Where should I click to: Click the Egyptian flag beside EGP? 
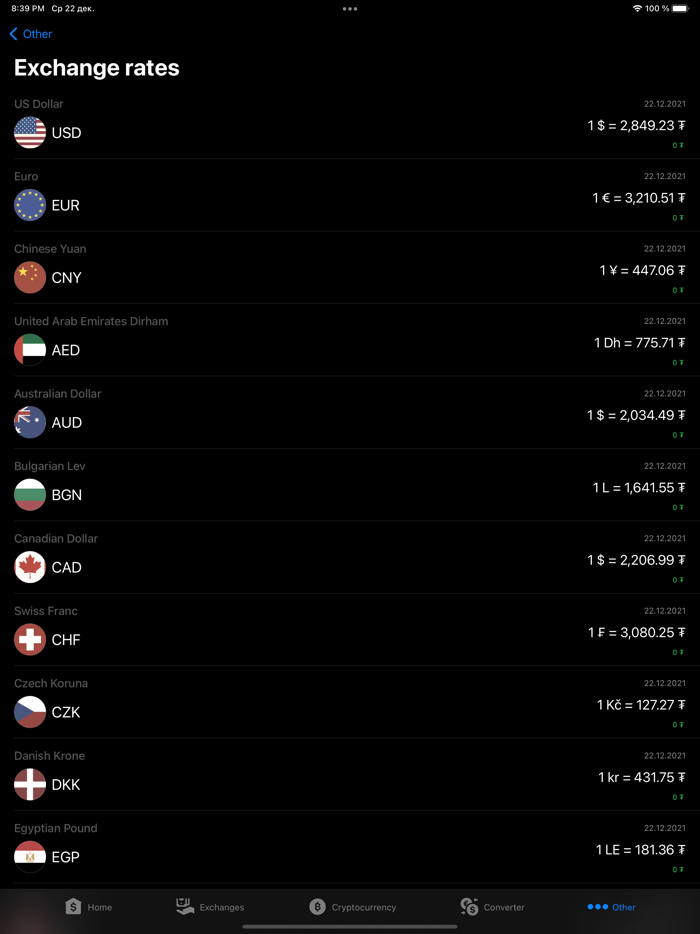29,857
